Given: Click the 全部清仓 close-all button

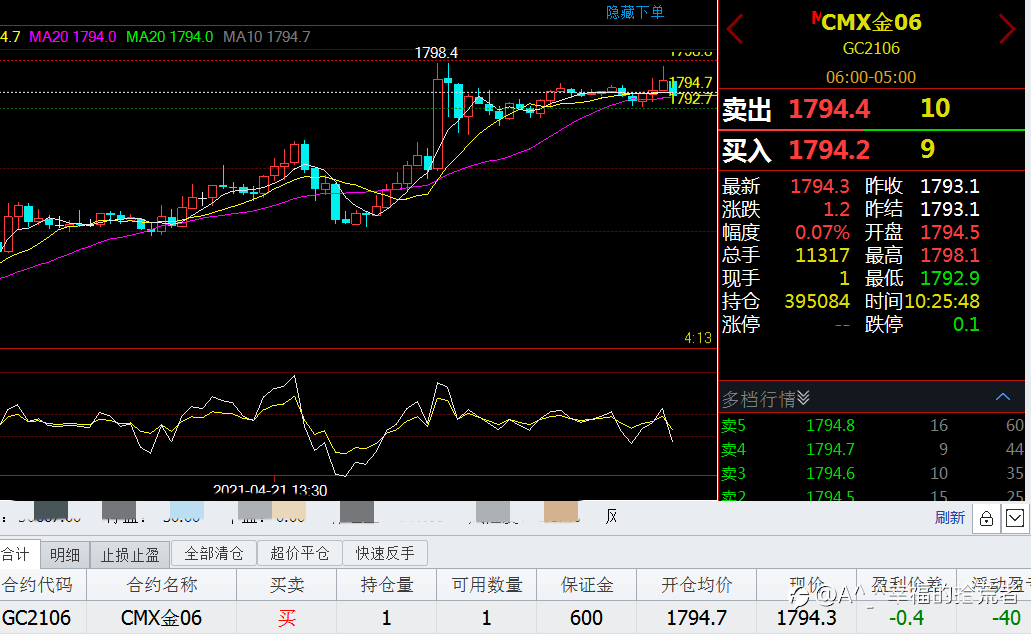Looking at the screenshot, I should (x=214, y=554).
